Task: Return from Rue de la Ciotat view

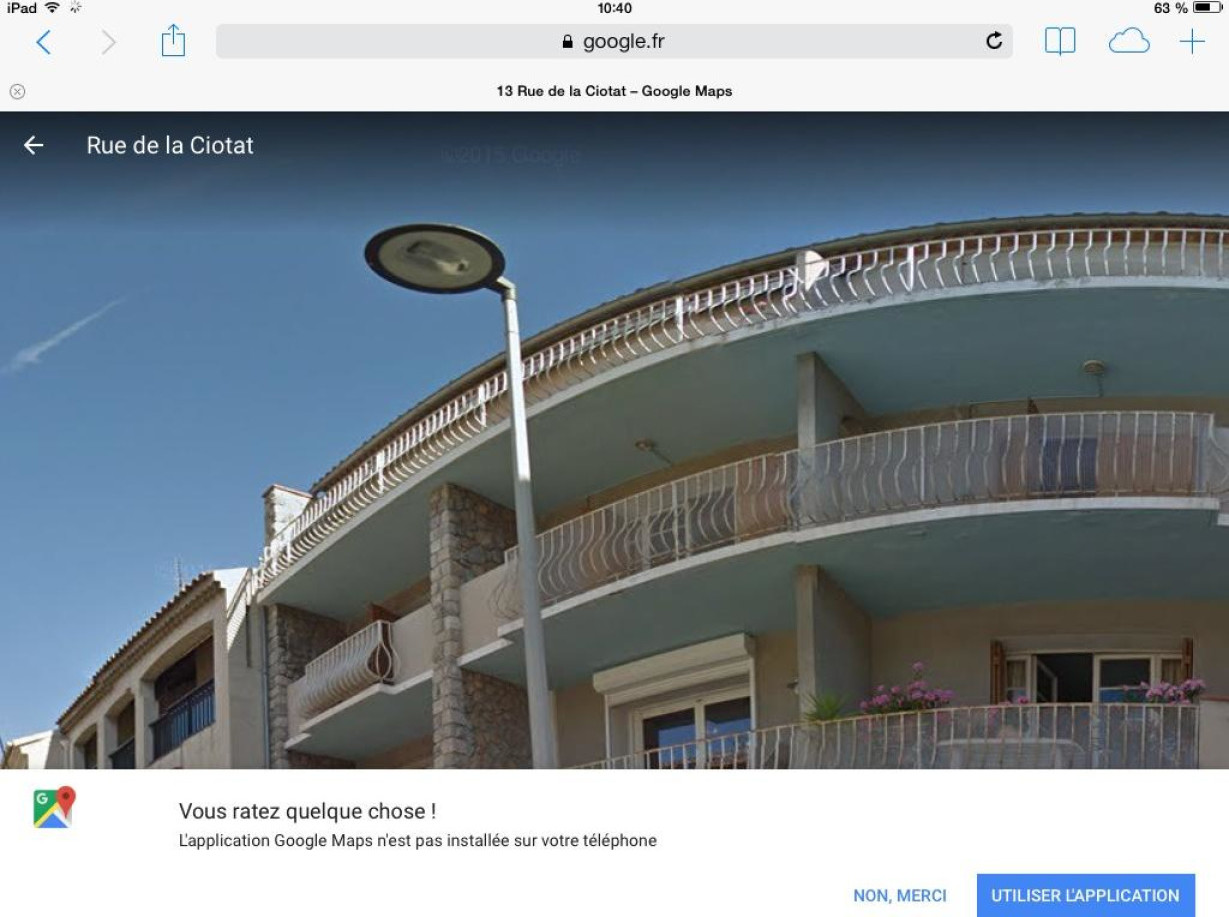Action: tap(34, 145)
